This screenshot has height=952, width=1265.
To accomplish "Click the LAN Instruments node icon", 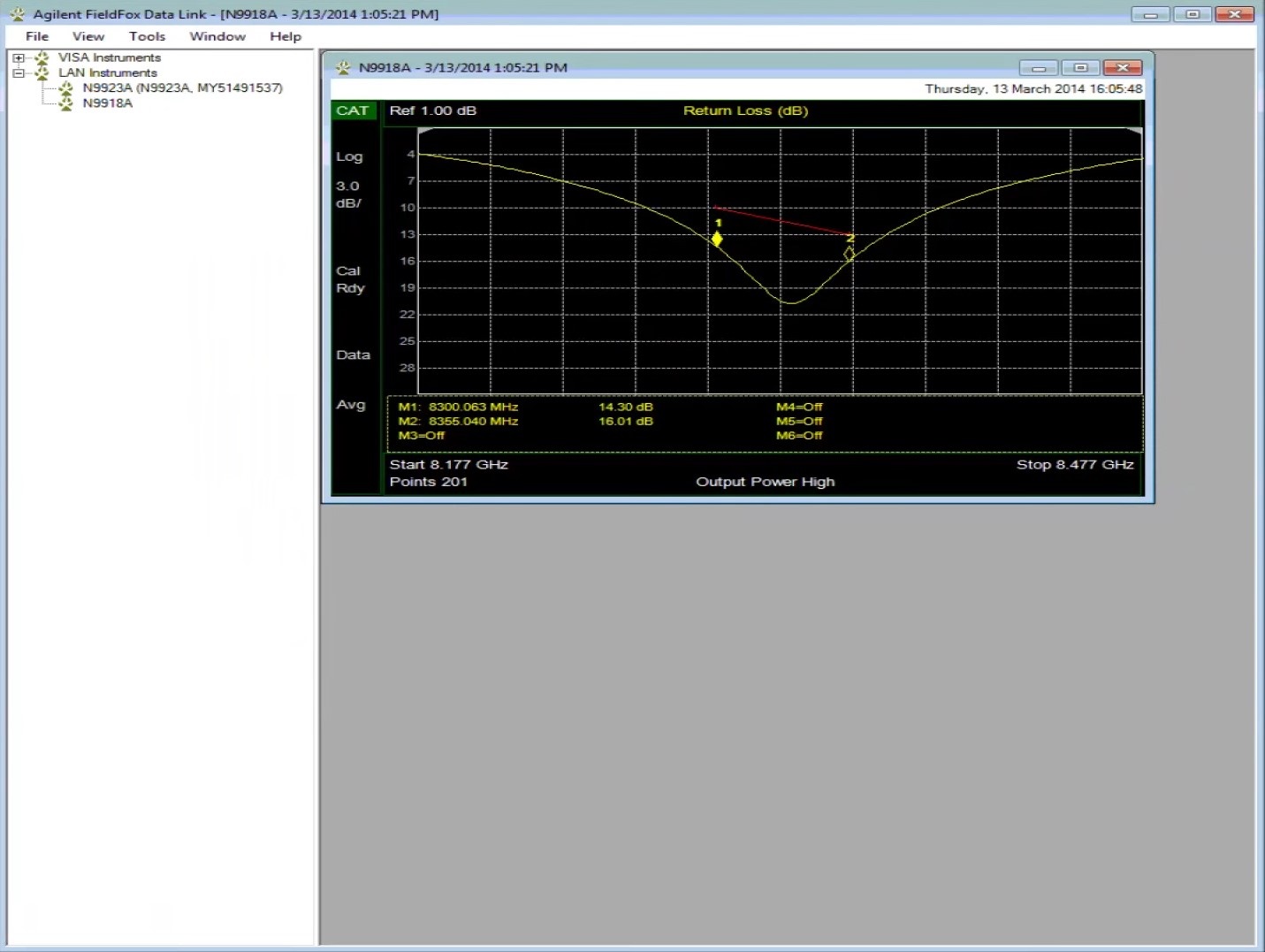I will click(42, 73).
